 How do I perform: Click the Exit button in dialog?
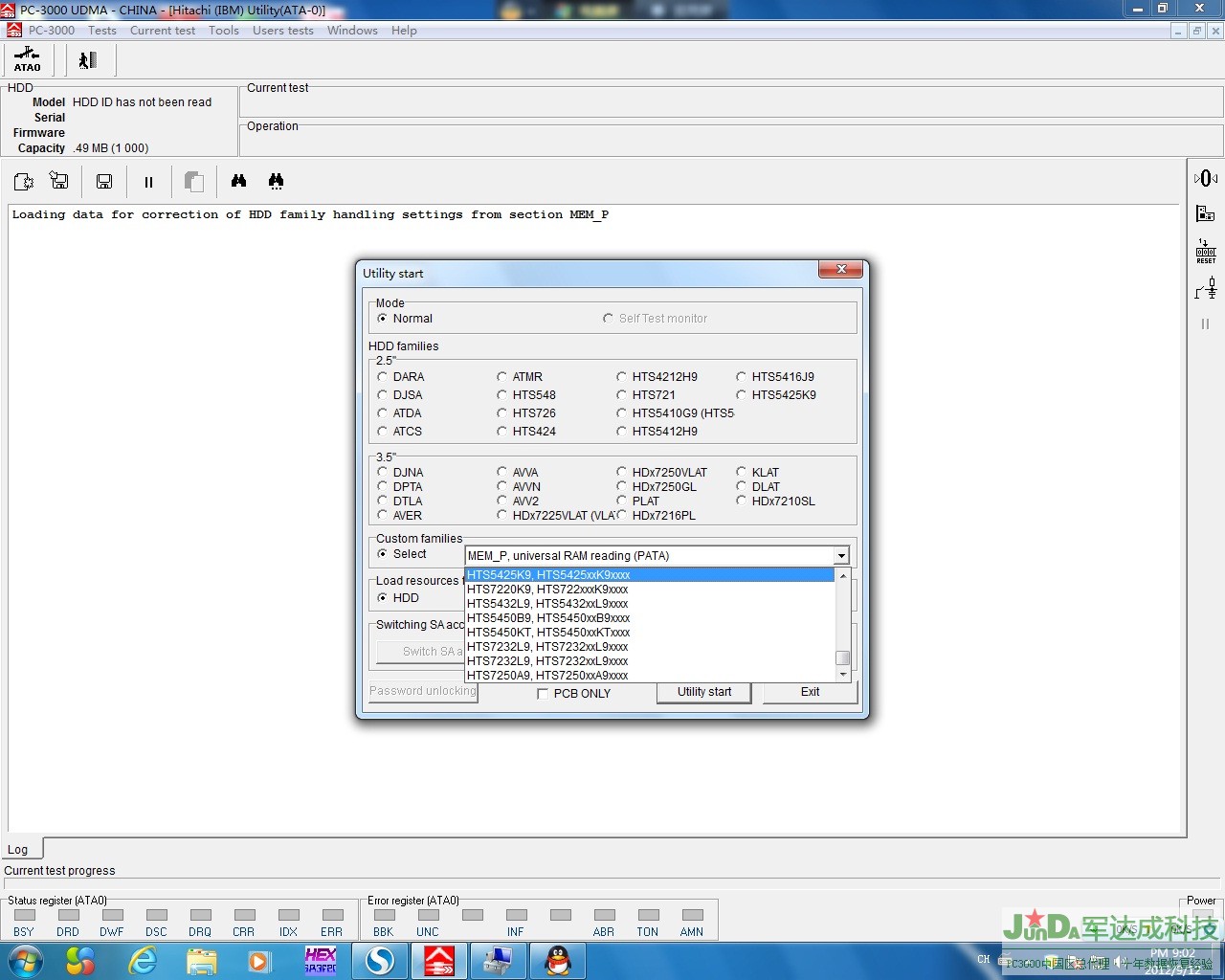(x=811, y=692)
